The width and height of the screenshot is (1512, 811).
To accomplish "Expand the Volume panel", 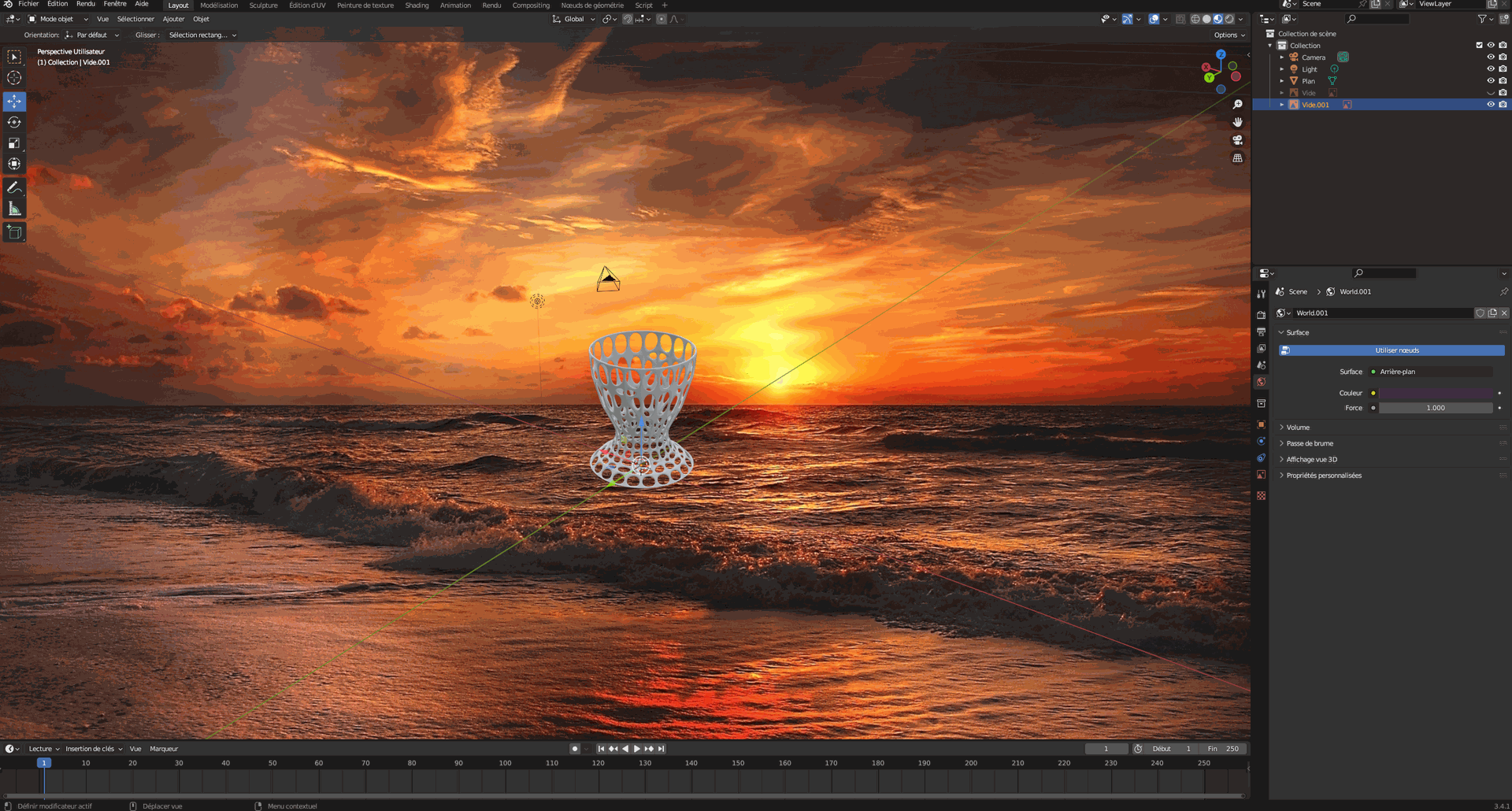I will click(1298, 428).
